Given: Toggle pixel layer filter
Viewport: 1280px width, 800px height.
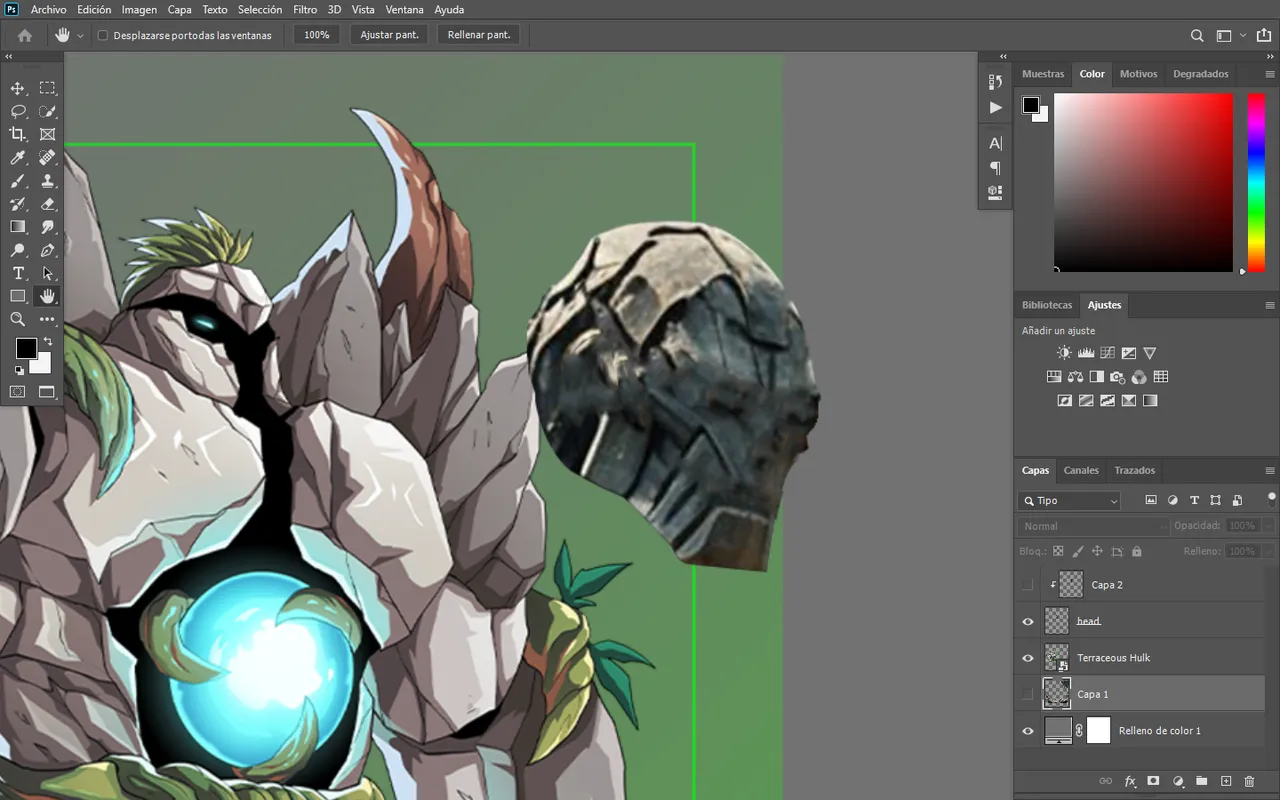Looking at the screenshot, I should [1151, 500].
